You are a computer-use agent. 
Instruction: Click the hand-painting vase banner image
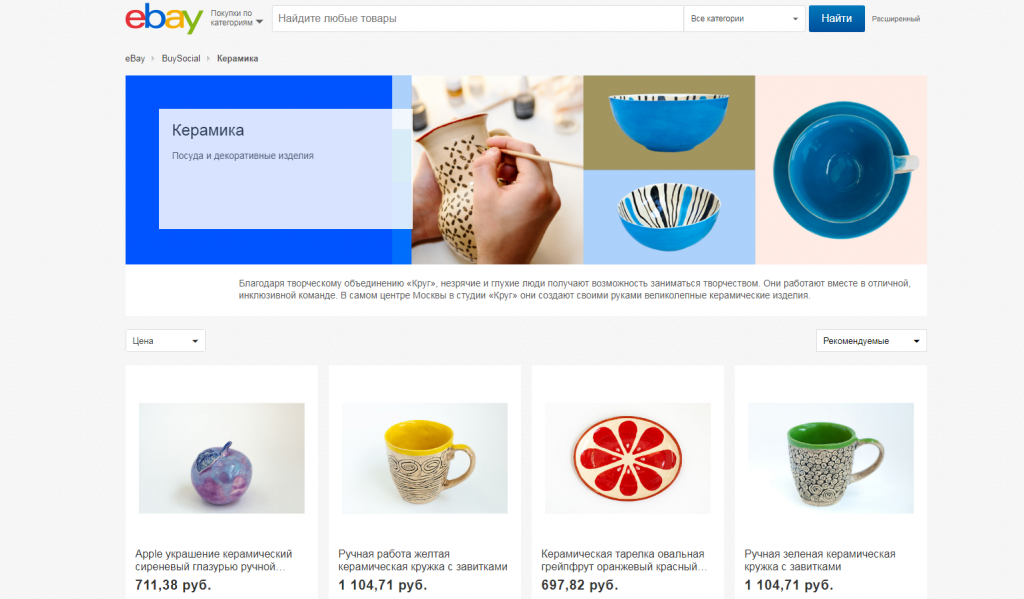[x=497, y=170]
